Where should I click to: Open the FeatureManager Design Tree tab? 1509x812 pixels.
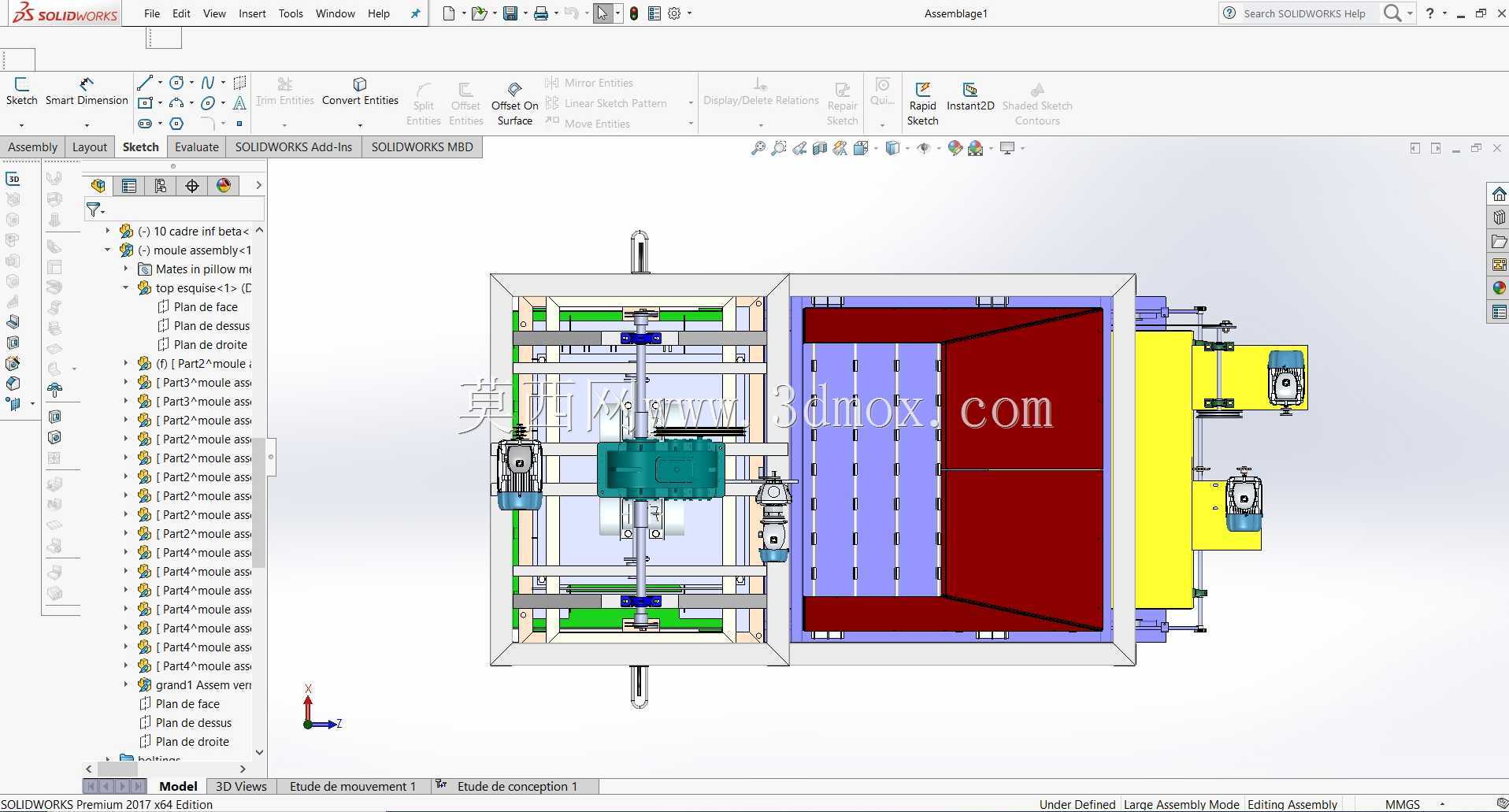tap(98, 186)
